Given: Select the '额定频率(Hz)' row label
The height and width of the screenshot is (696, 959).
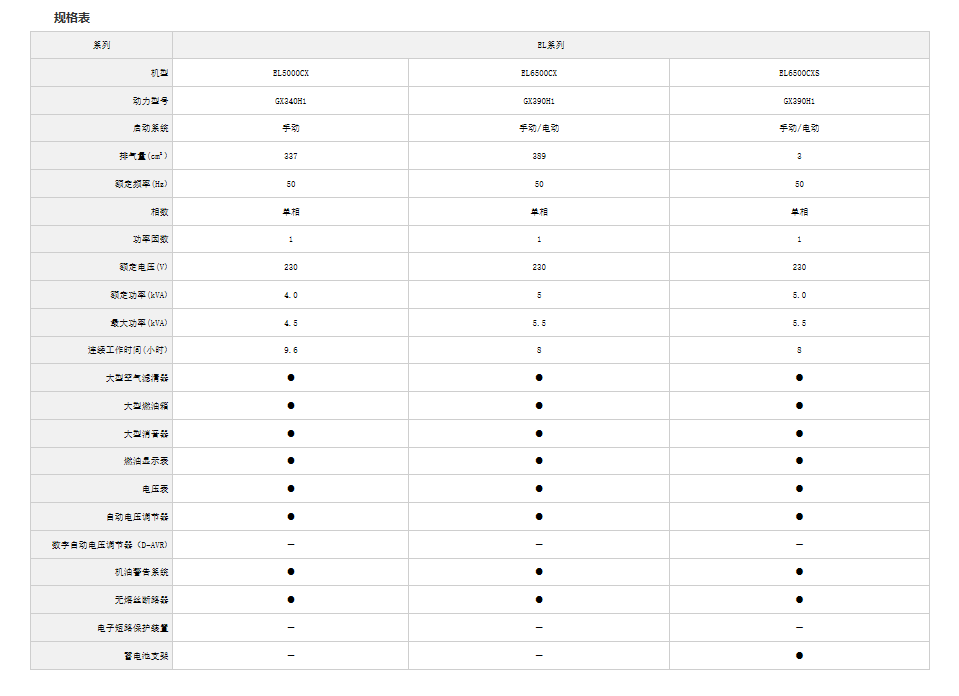Looking at the screenshot, I should [x=141, y=184].
